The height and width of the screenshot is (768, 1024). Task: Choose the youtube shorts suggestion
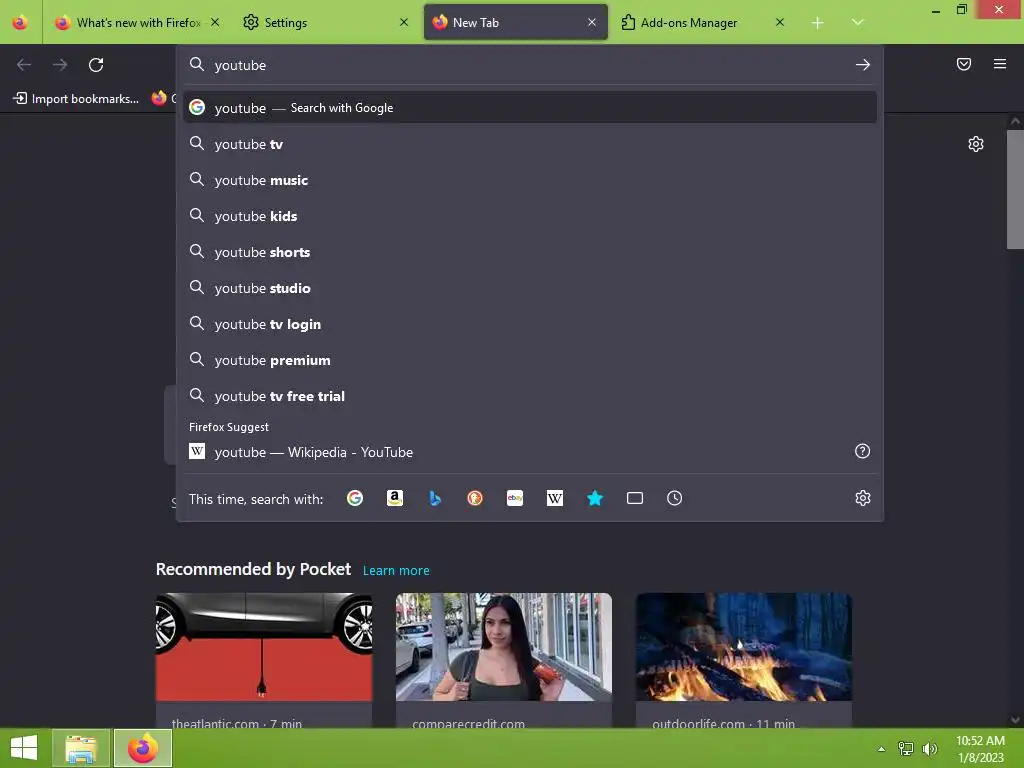(530, 252)
